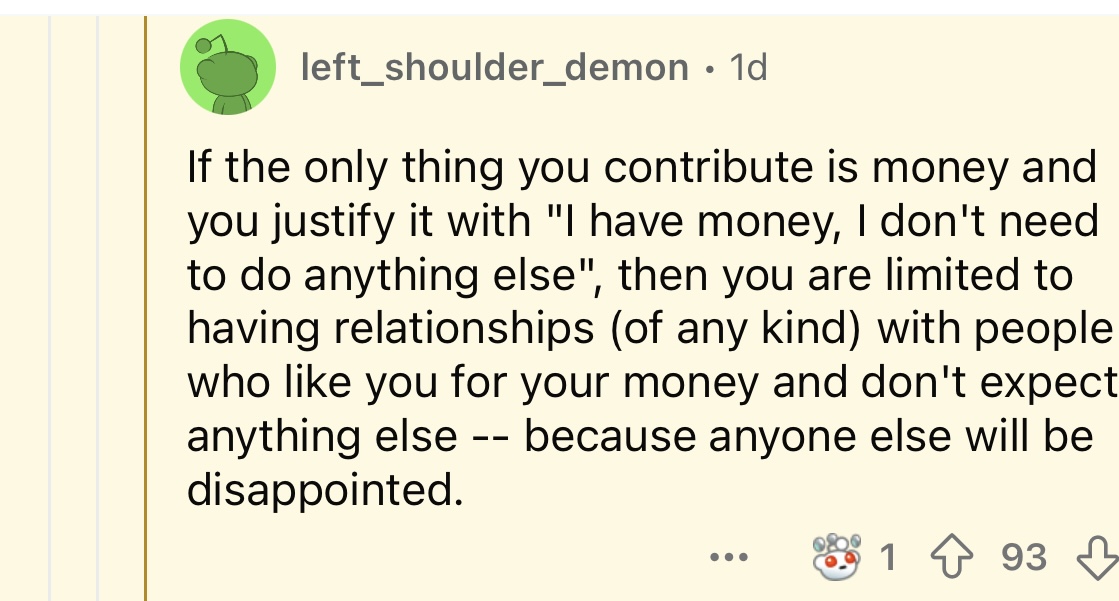View the award count of 1
Screen dimensions: 1119x601
pos(888,557)
